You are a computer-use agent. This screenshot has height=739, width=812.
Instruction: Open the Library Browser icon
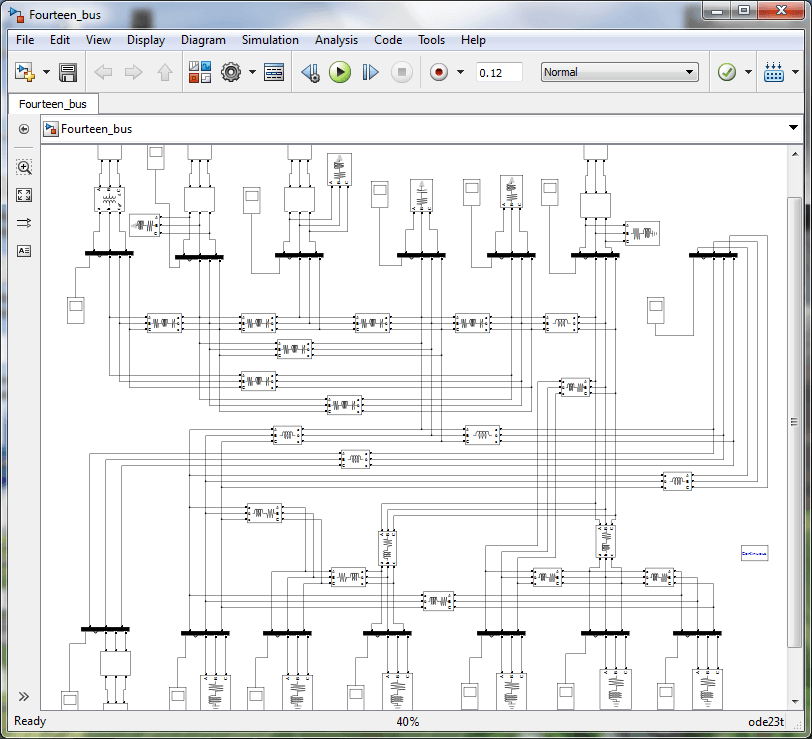click(200, 72)
